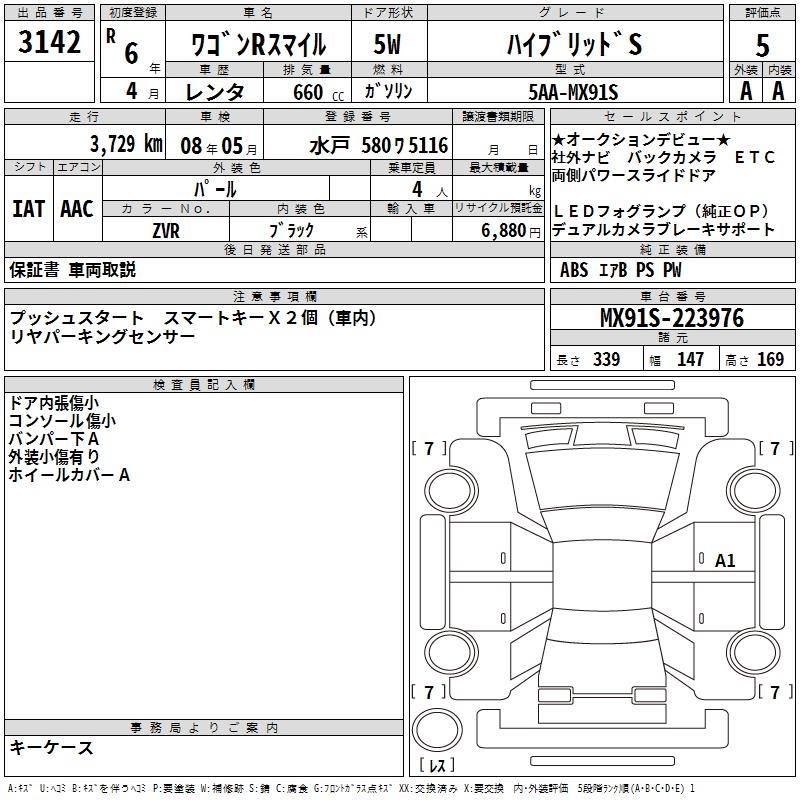The width and height of the screenshot is (800, 800).
Task: Click the LEDフォグランプ（純正OP） line
Action: coord(661,211)
